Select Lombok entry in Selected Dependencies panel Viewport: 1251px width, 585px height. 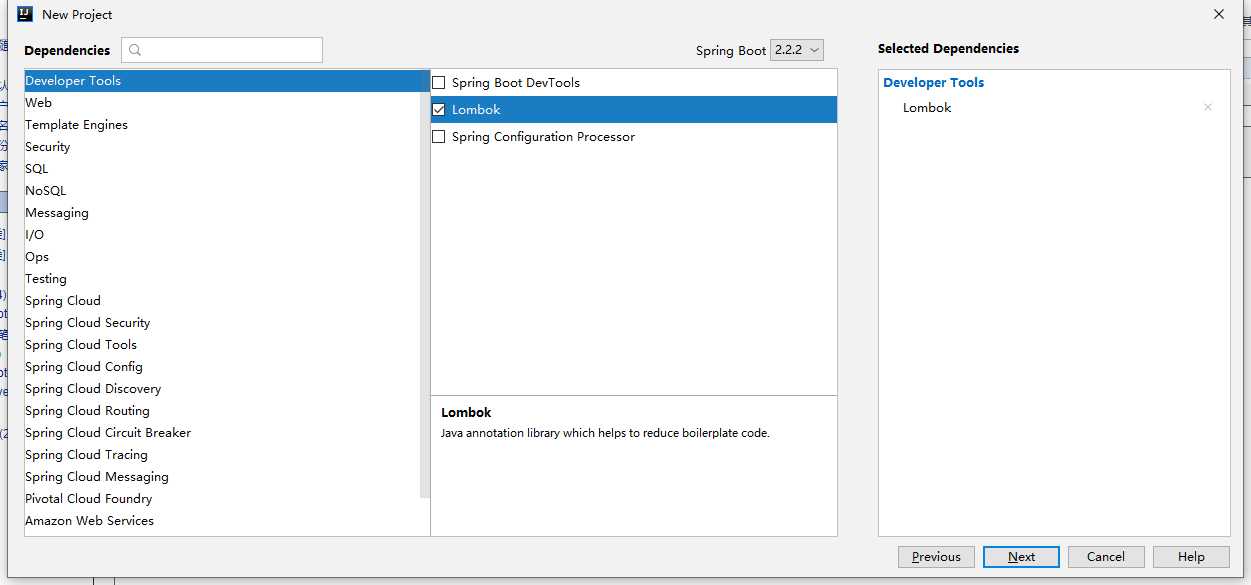click(927, 108)
